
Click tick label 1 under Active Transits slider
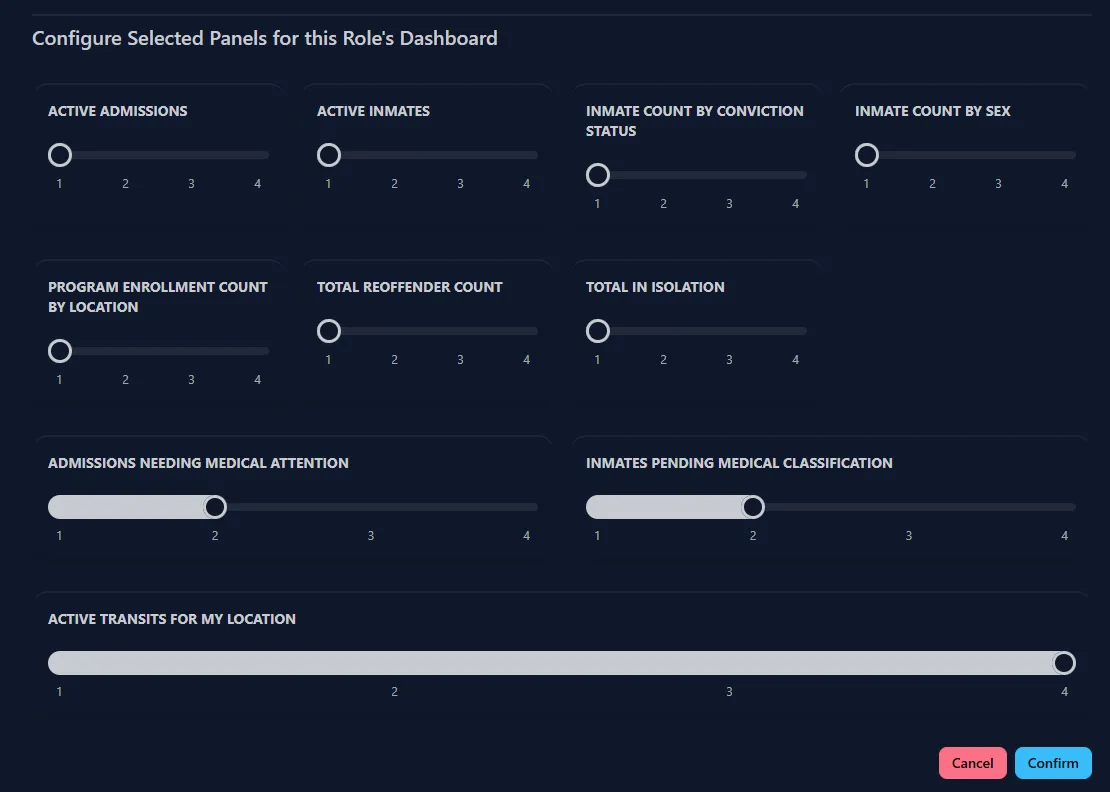point(60,692)
